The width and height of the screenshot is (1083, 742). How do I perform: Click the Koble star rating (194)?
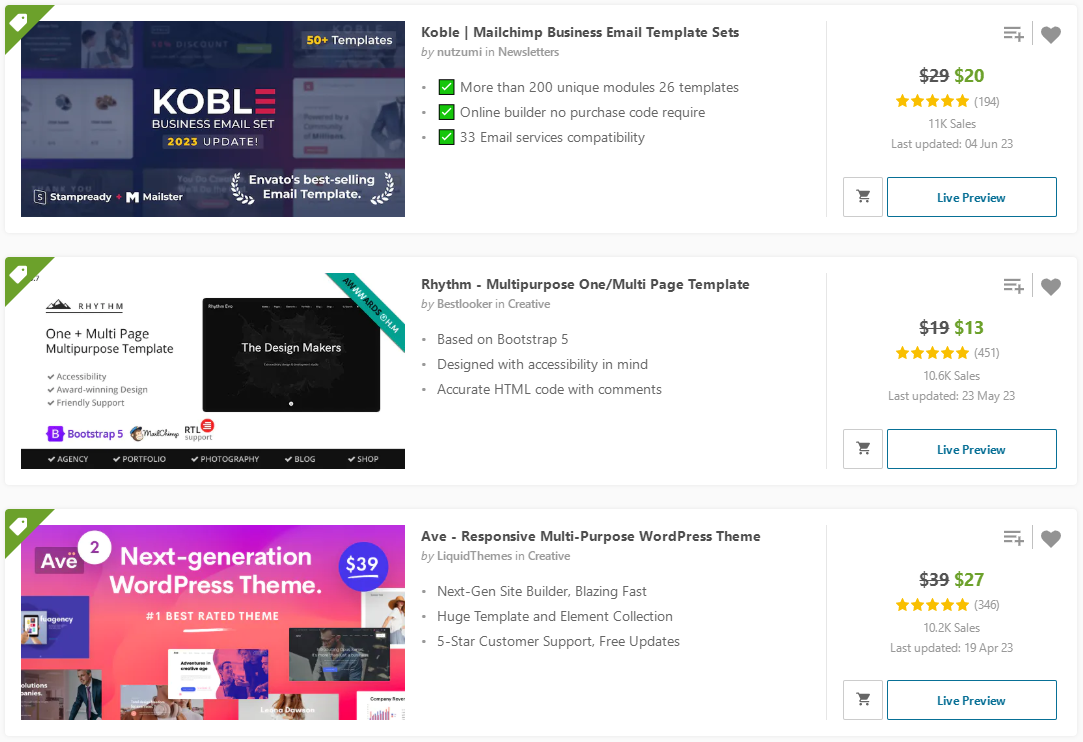[x=948, y=102]
